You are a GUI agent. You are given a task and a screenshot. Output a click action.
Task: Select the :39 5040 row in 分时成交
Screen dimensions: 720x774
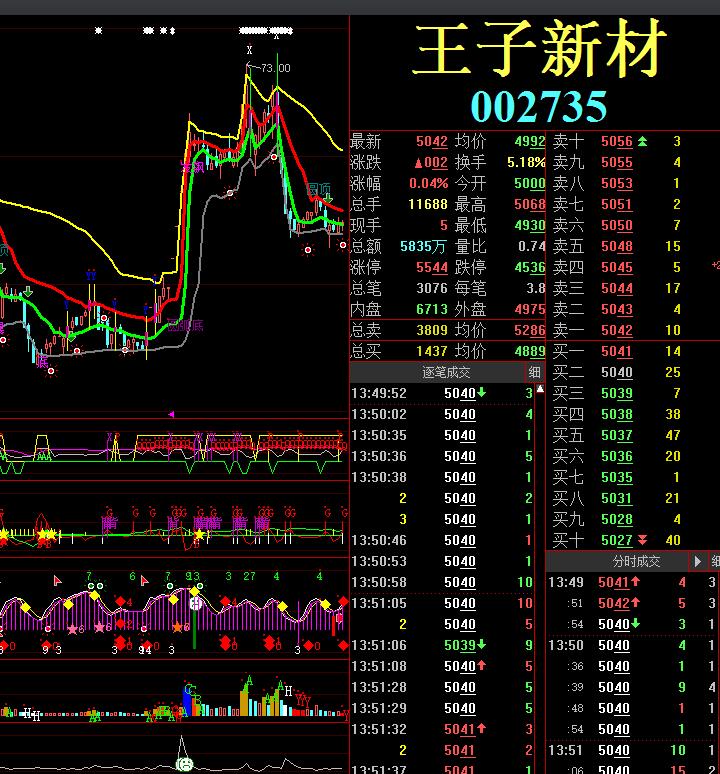pos(632,687)
